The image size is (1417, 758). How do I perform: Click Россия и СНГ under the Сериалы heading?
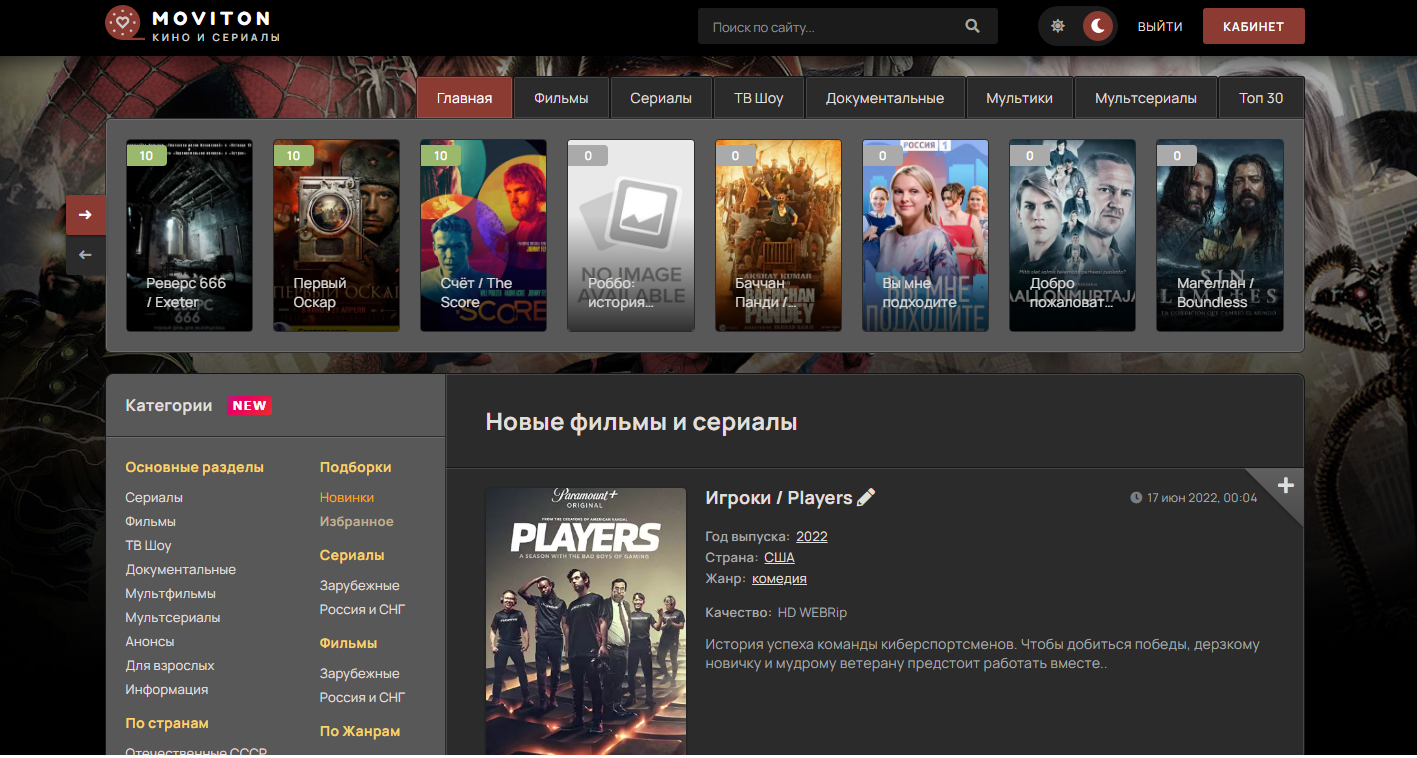tap(363, 610)
